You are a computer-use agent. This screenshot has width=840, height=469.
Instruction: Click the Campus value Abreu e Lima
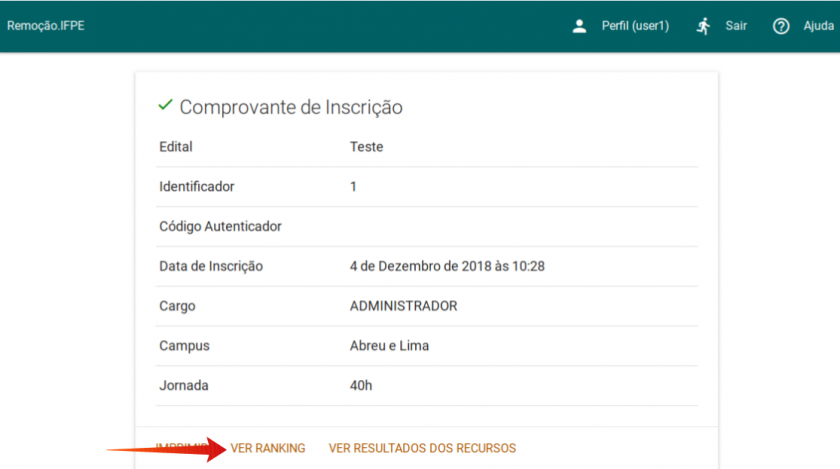tap(389, 346)
